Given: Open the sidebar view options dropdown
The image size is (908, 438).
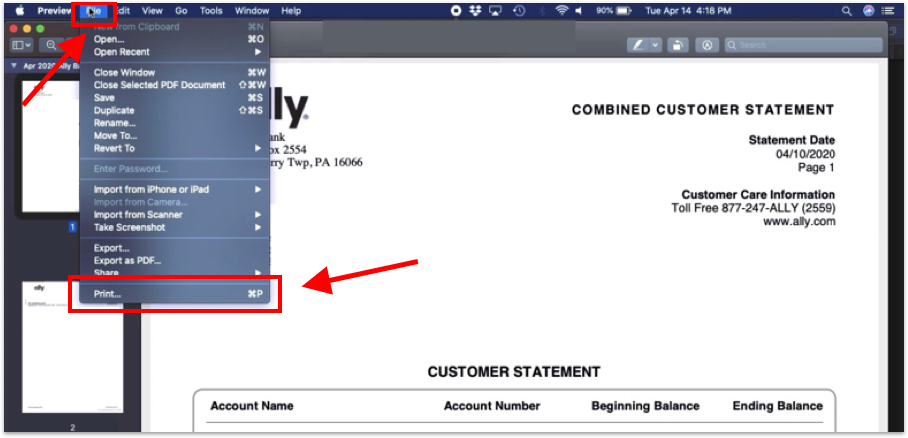Looking at the screenshot, I should [x=21, y=45].
